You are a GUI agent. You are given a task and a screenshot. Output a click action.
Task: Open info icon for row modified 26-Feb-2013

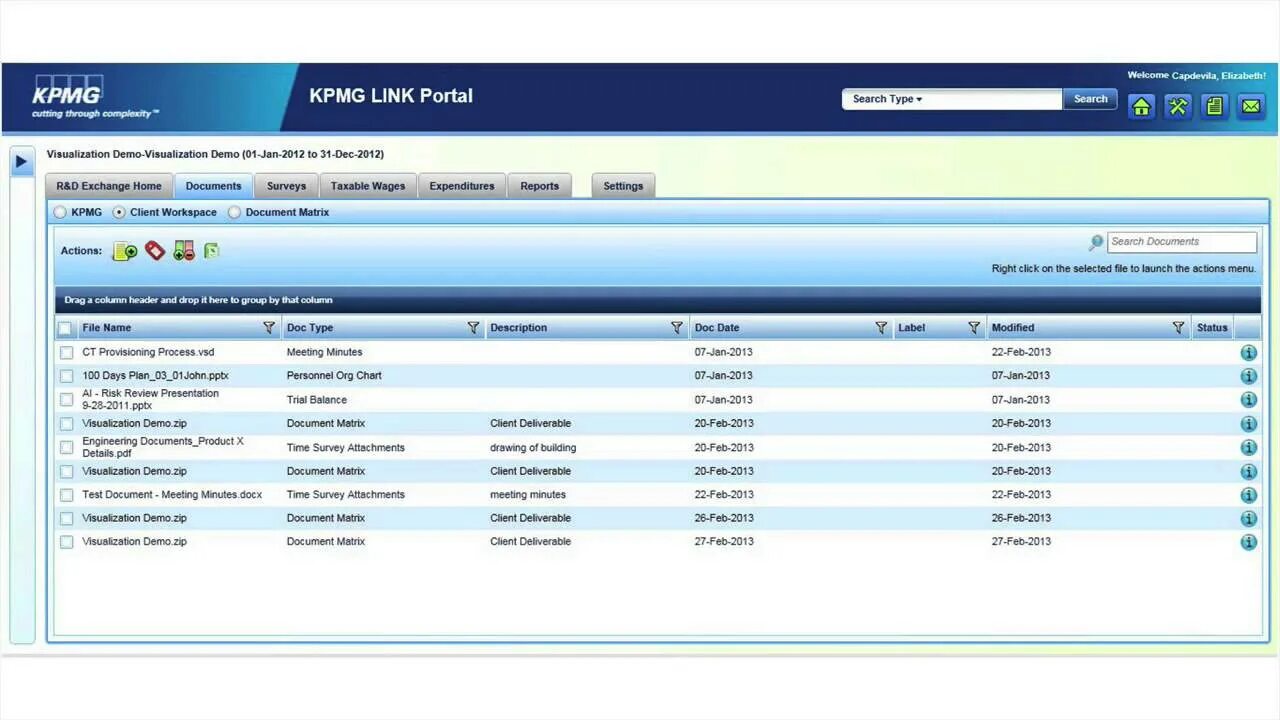coord(1248,519)
